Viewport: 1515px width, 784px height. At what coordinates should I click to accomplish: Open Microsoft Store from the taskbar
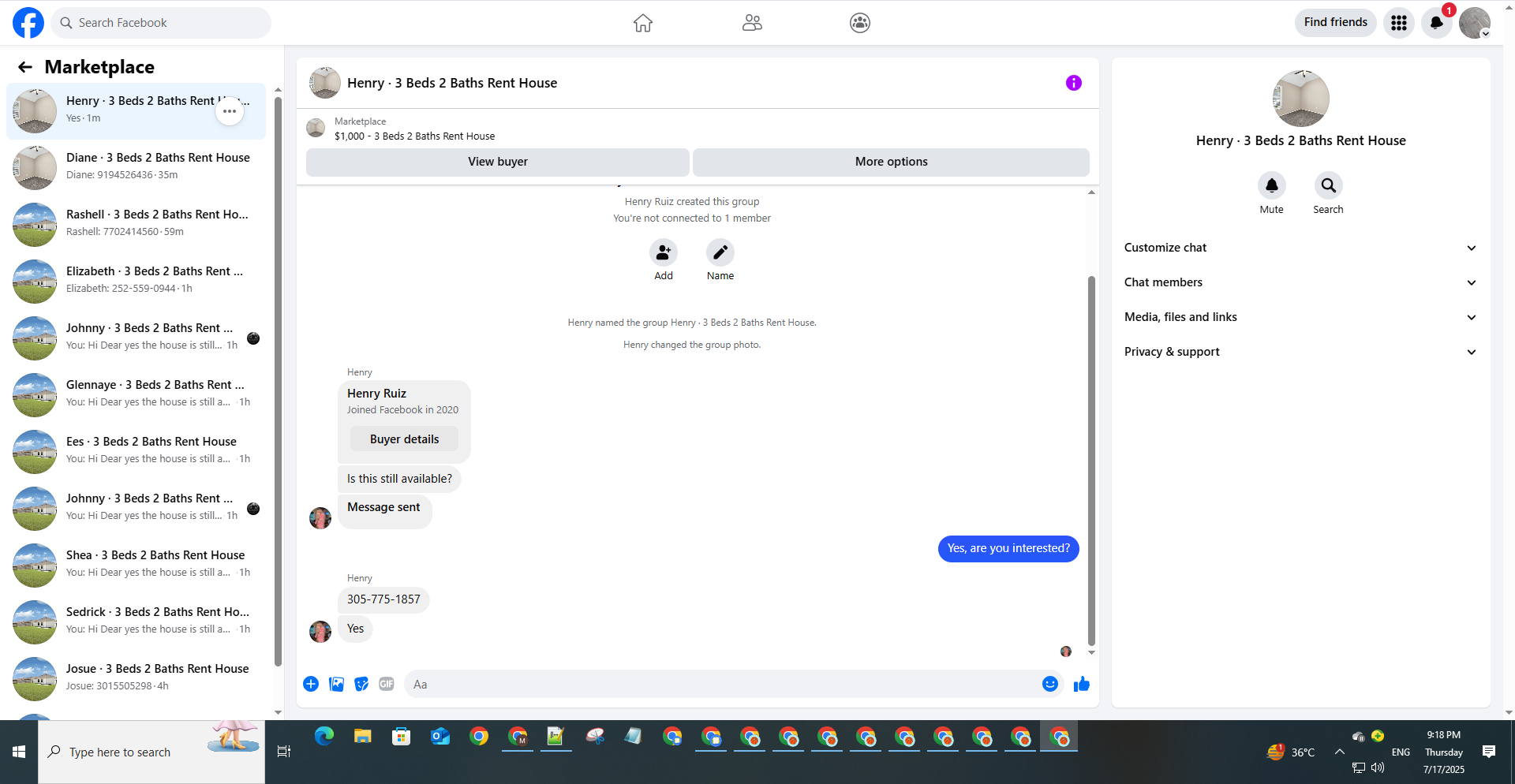click(402, 737)
